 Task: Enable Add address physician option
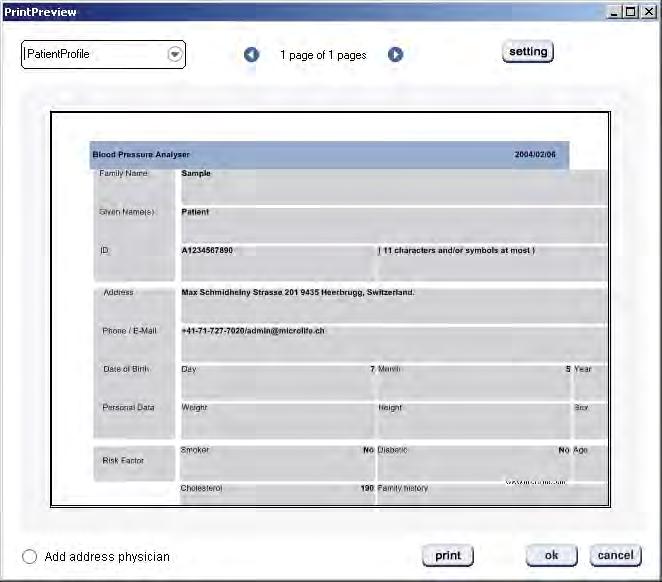click(x=30, y=556)
